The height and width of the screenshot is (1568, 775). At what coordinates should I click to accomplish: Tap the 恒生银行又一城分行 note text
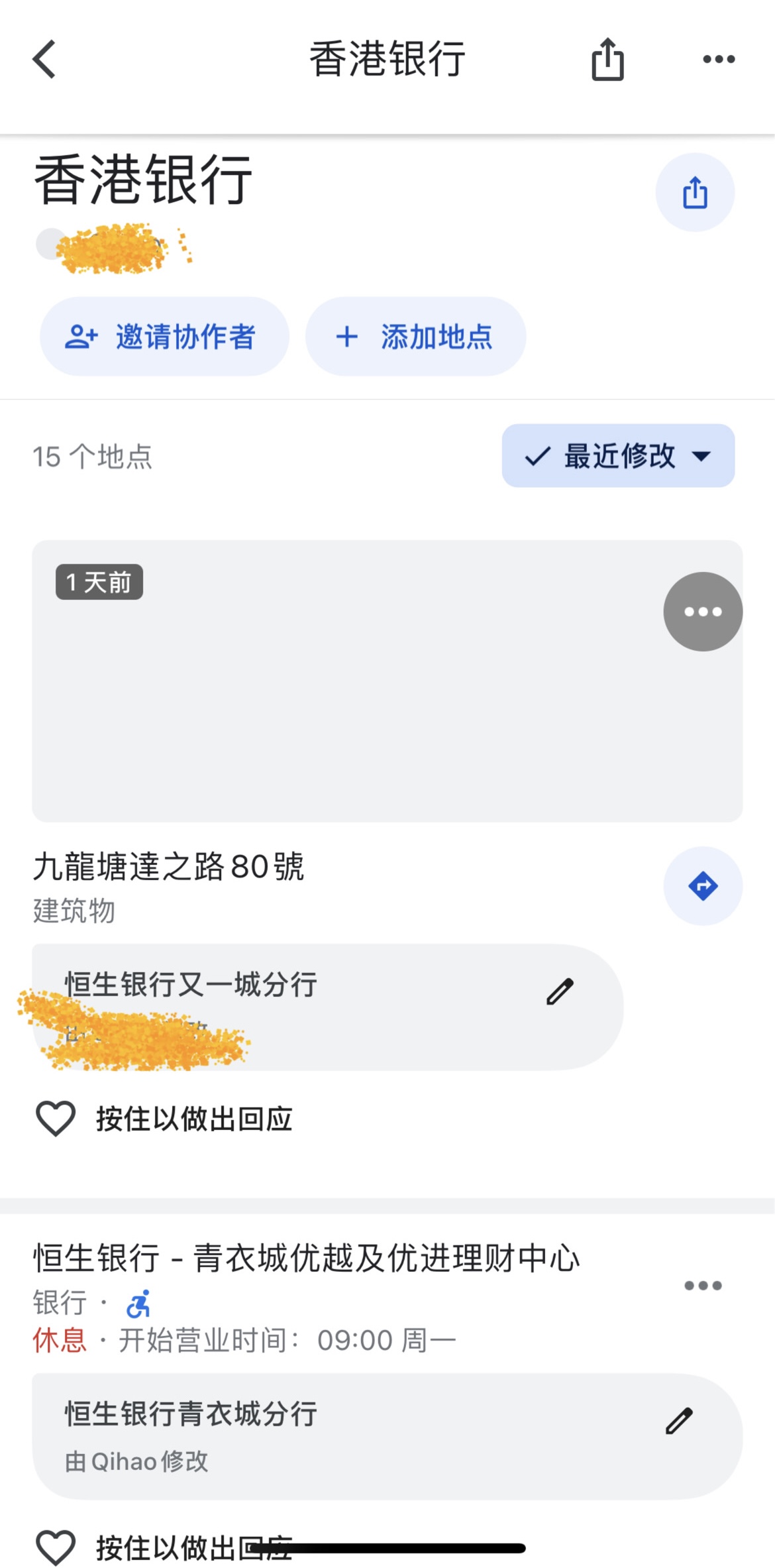coord(191,985)
